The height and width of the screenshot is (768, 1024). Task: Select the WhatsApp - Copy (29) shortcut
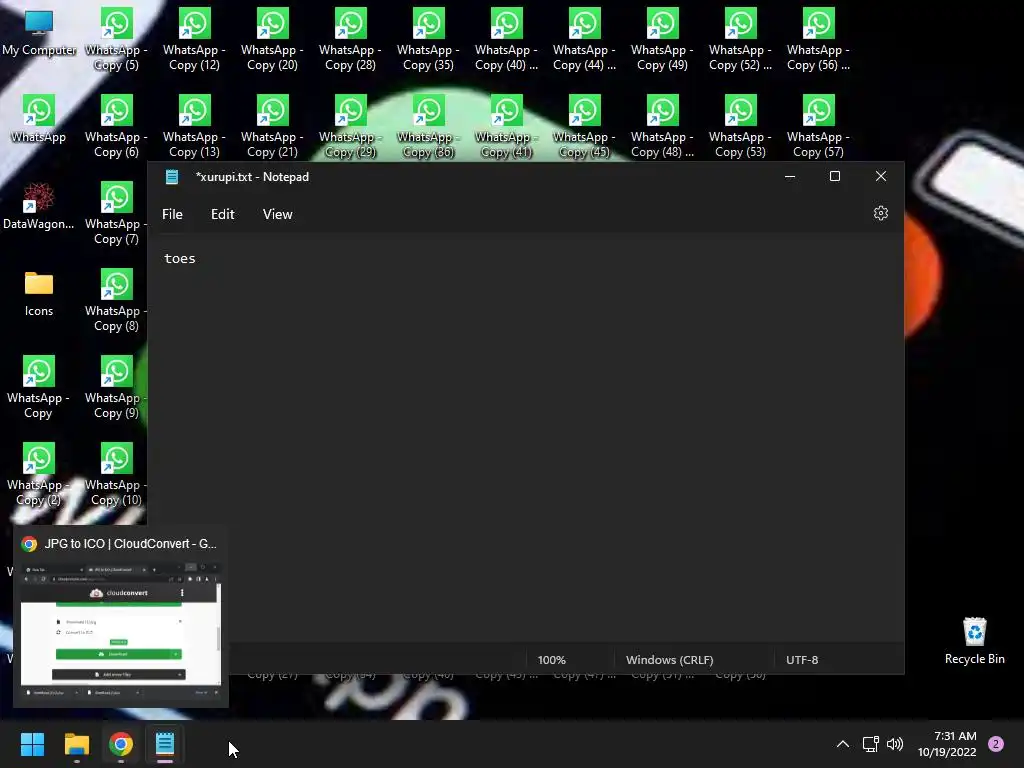pos(350,126)
